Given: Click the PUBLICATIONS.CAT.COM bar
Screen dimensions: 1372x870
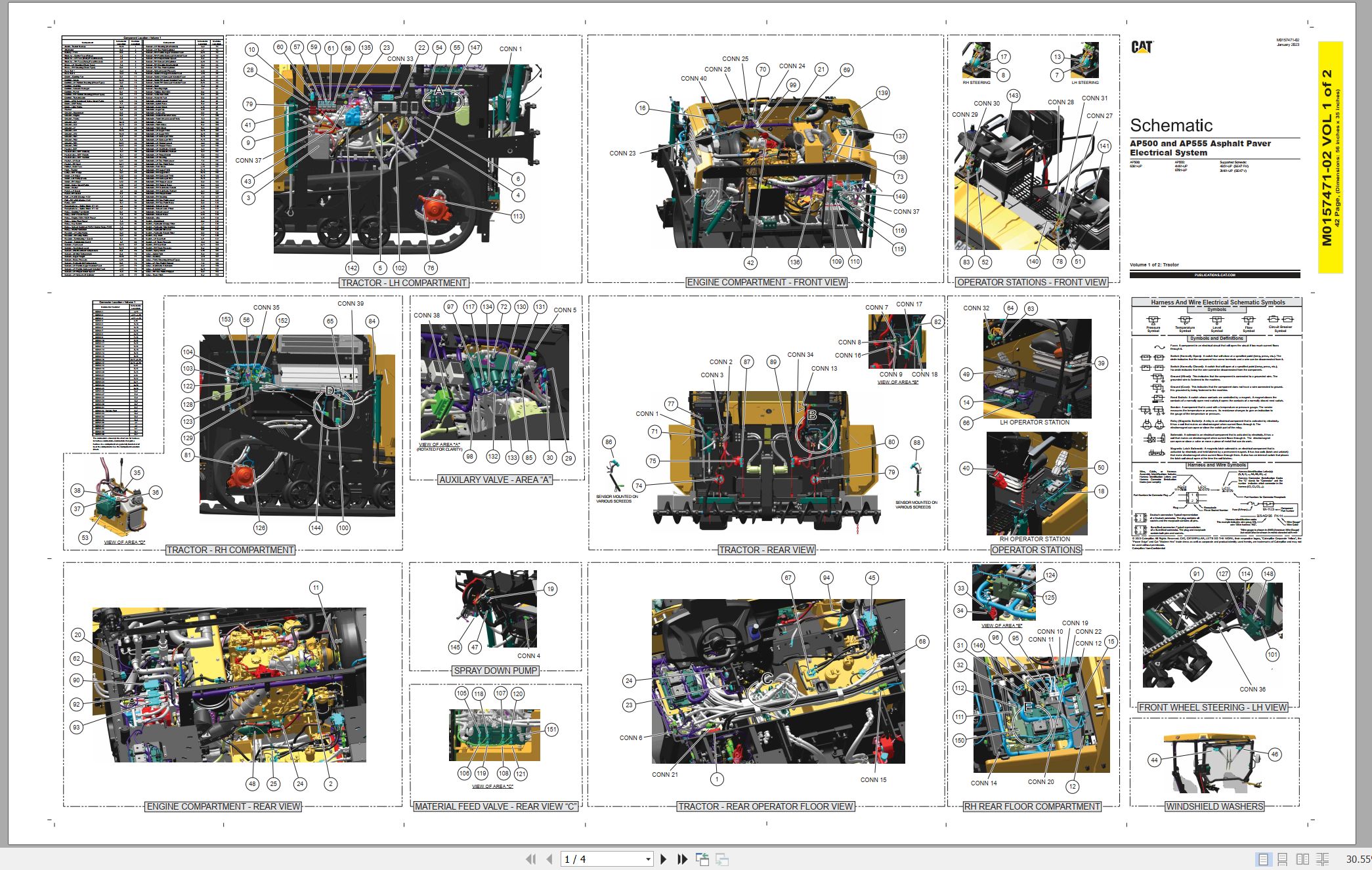Looking at the screenshot, I should pos(1214,275).
